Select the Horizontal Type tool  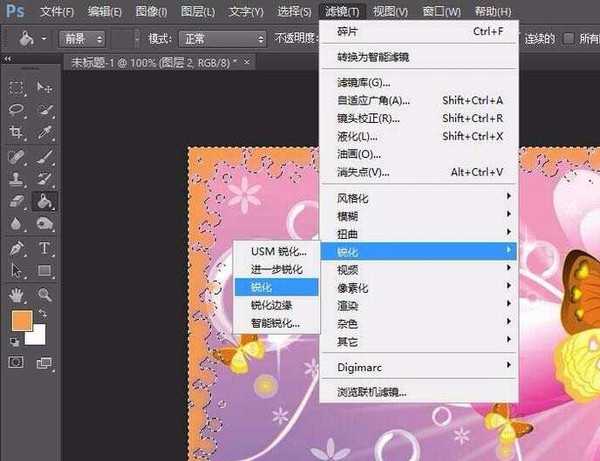click(x=44, y=248)
